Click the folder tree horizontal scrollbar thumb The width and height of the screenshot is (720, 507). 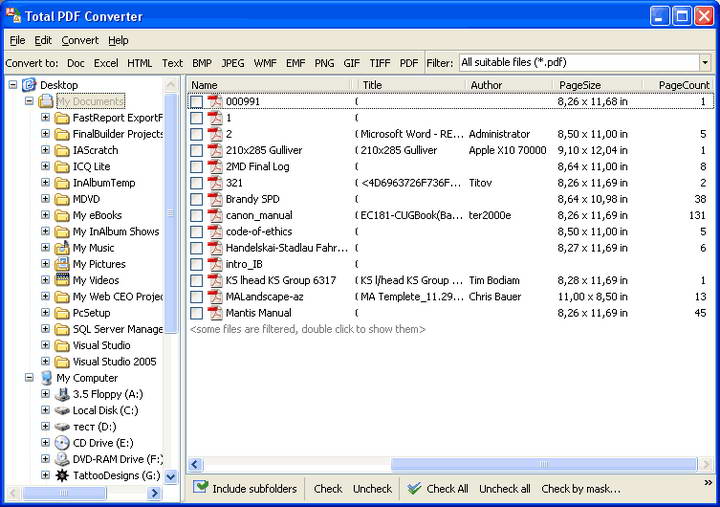coord(64,493)
